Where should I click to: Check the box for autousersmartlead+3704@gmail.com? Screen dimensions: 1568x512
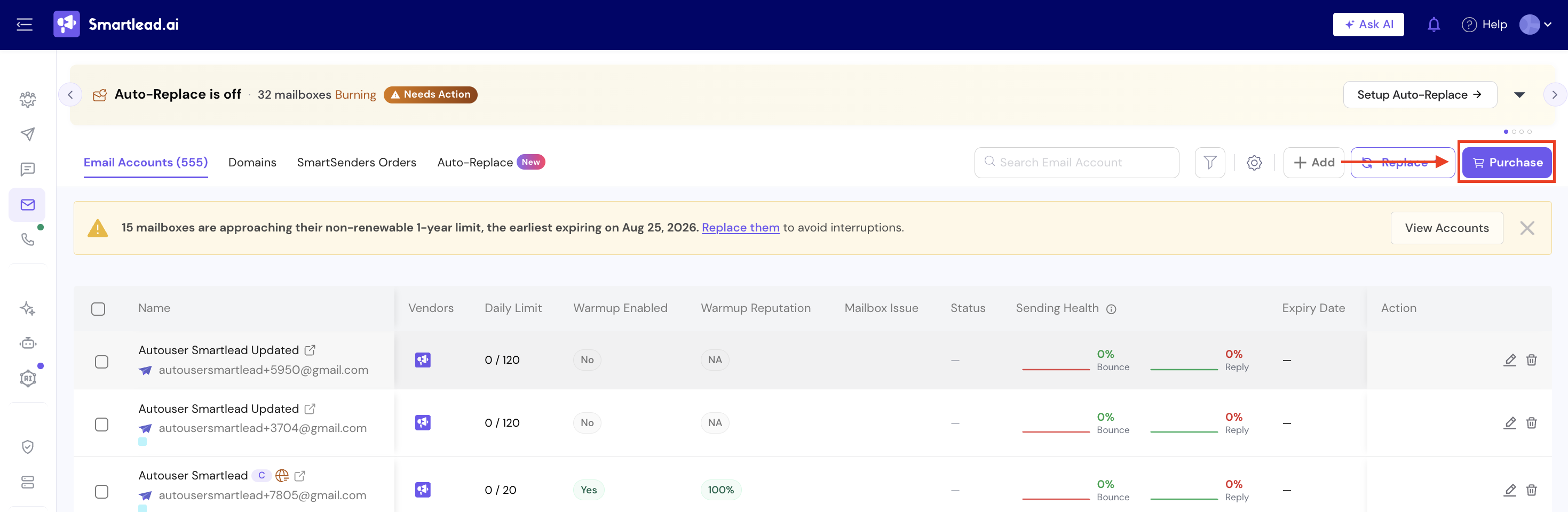click(x=101, y=425)
